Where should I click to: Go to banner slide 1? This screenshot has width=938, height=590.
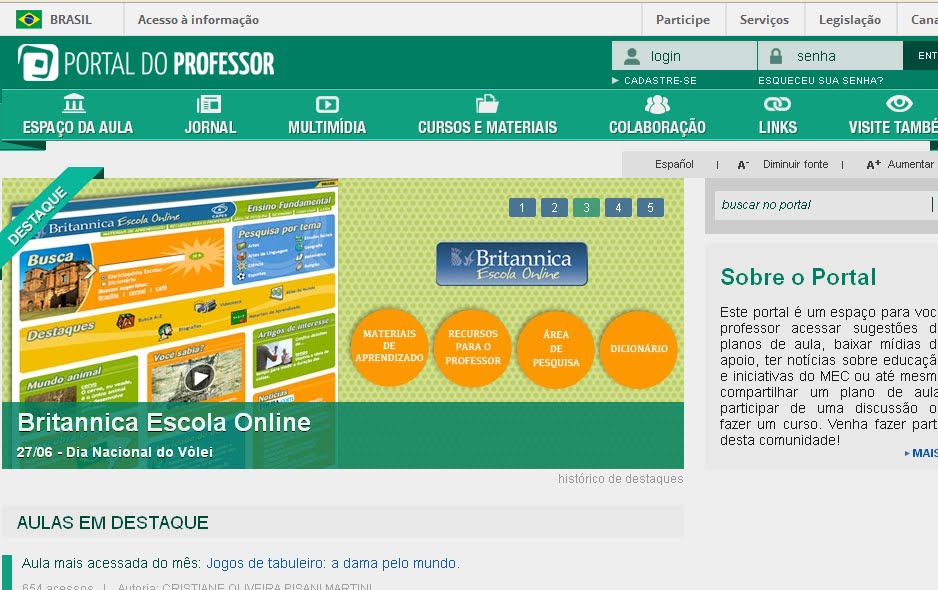(522, 208)
